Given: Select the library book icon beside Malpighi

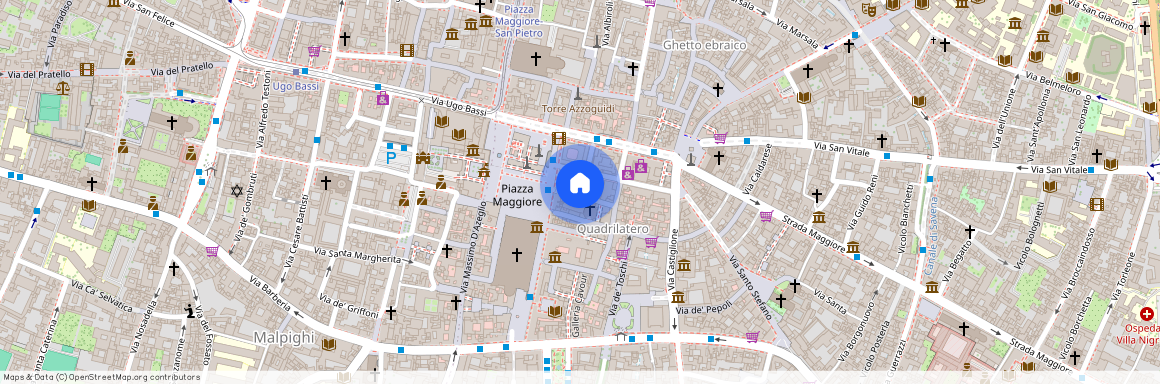Looking at the screenshot, I should tap(328, 345).
